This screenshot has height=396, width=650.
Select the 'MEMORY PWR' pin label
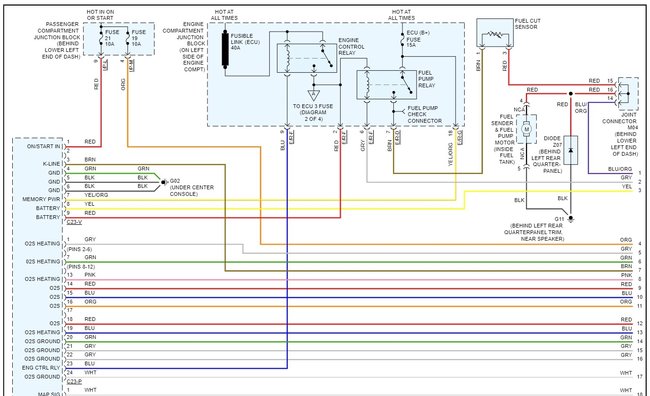(41, 199)
